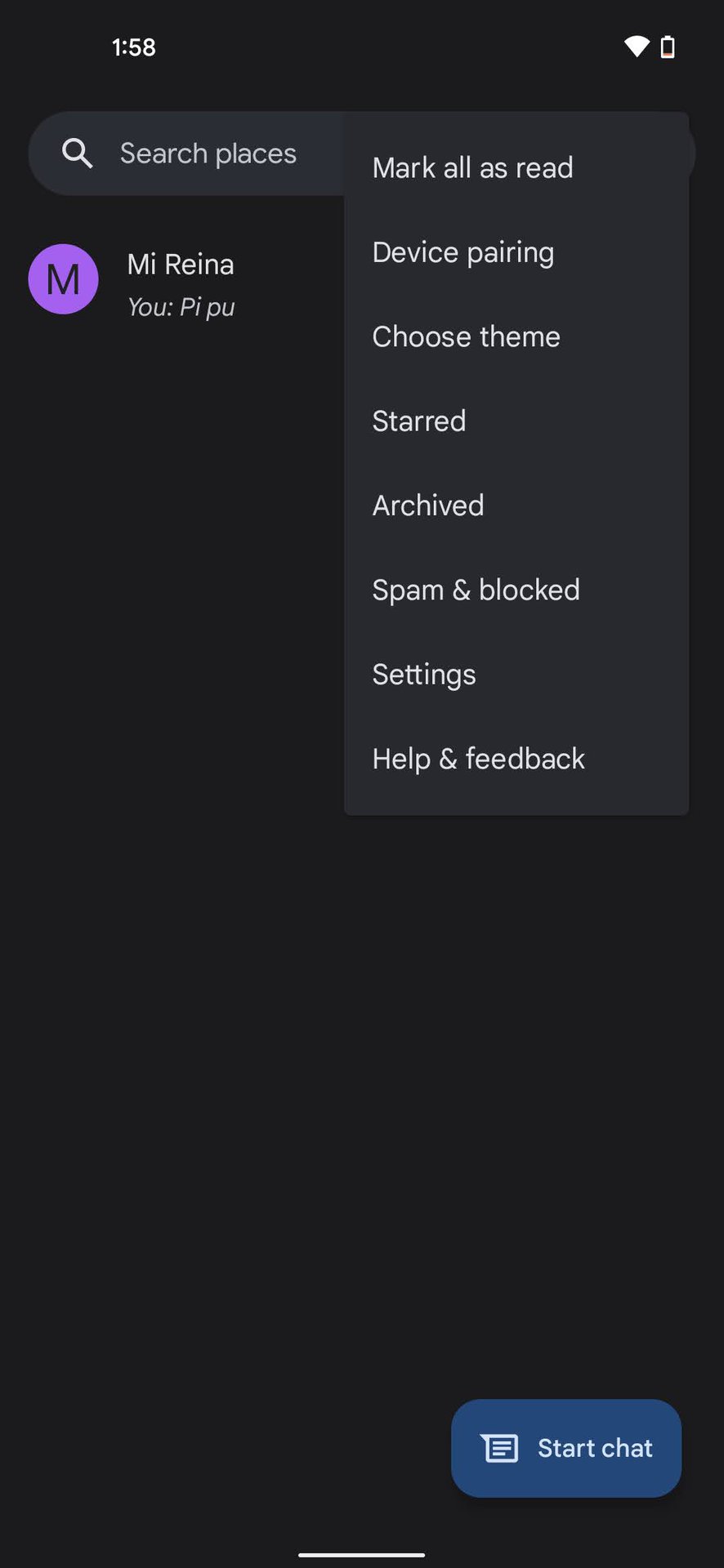
Task: Choose the Choose theme option
Action: 466,336
